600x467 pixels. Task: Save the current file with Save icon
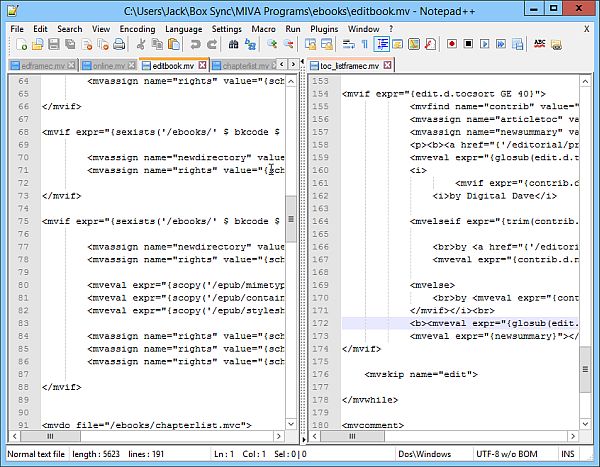coord(54,44)
